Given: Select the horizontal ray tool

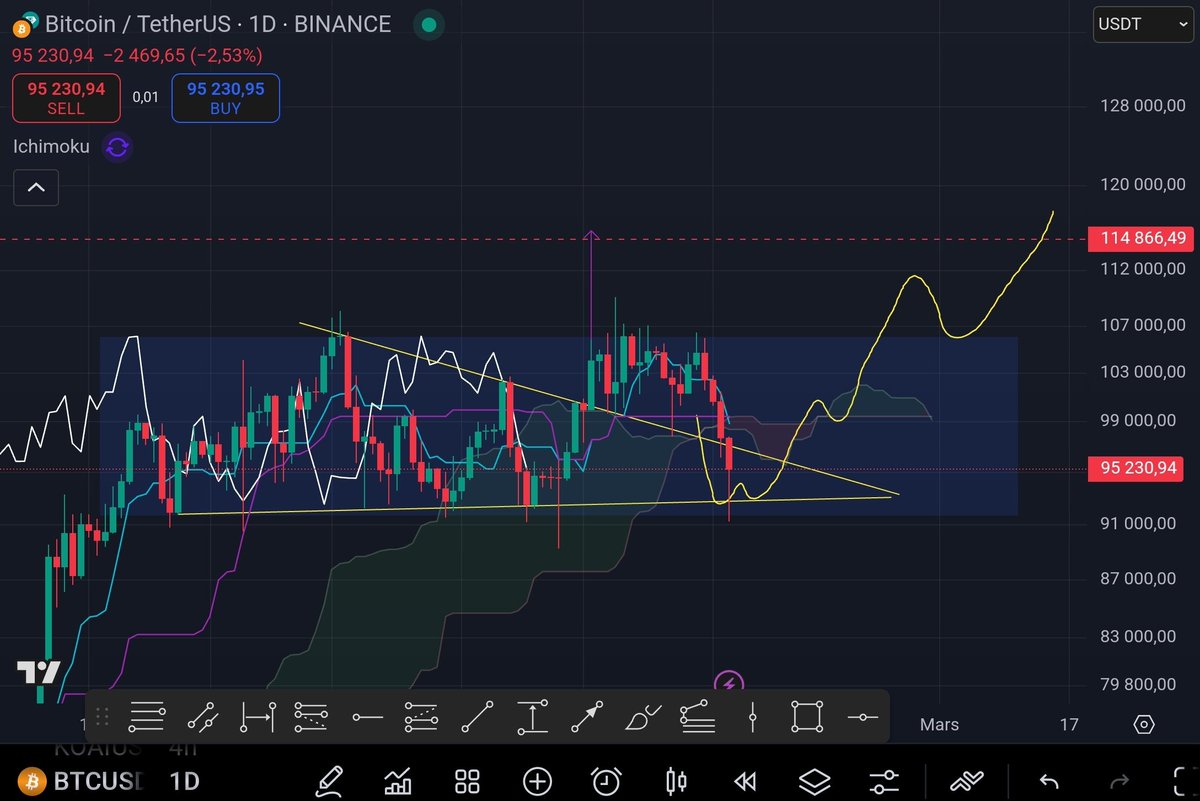Looking at the screenshot, I should pyautogui.click(x=367, y=717).
